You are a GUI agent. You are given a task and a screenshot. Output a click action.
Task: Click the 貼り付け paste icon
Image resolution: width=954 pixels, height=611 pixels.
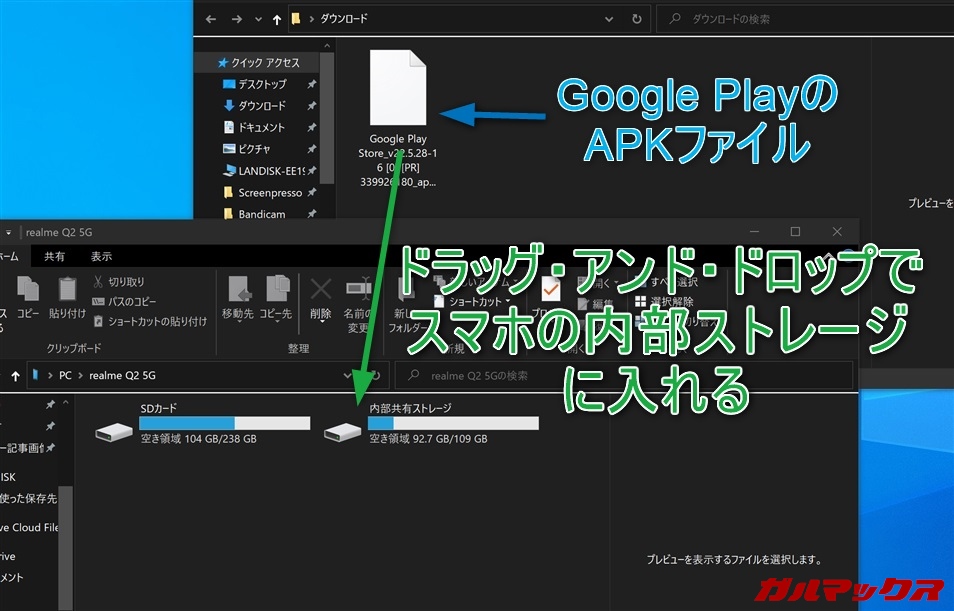pos(67,299)
